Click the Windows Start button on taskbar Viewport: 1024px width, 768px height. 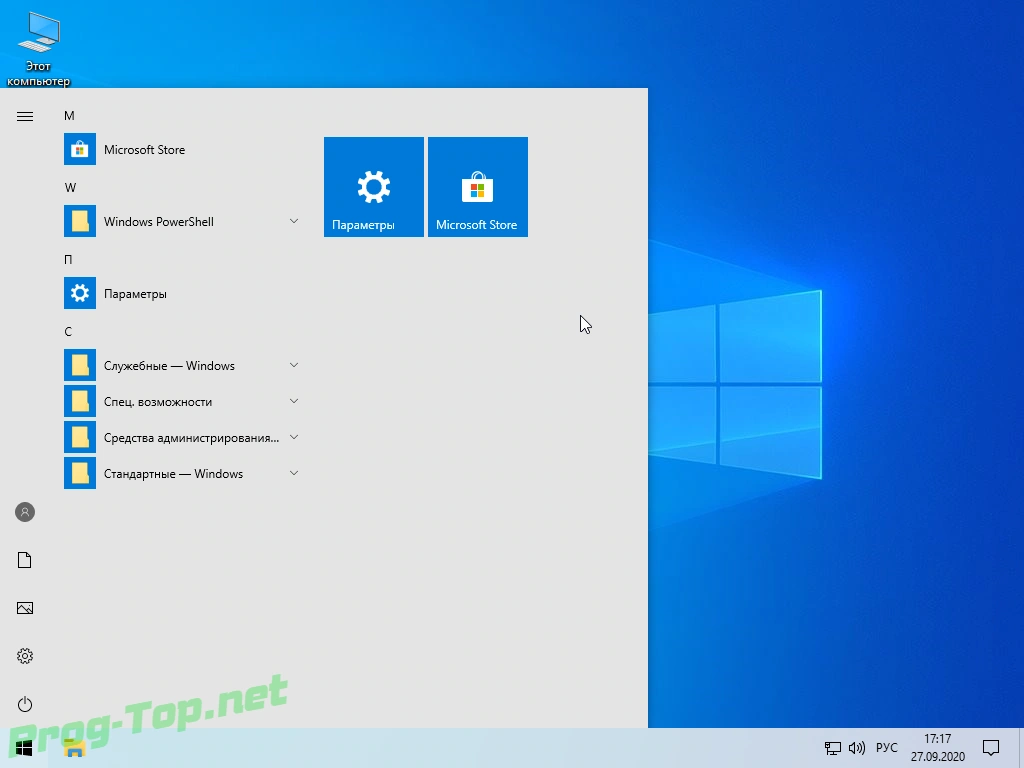(x=24, y=748)
